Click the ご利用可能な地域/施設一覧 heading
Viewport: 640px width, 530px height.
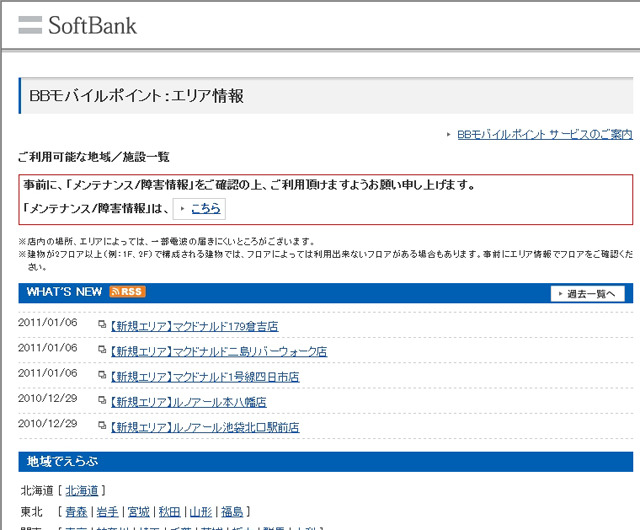[x=93, y=157]
